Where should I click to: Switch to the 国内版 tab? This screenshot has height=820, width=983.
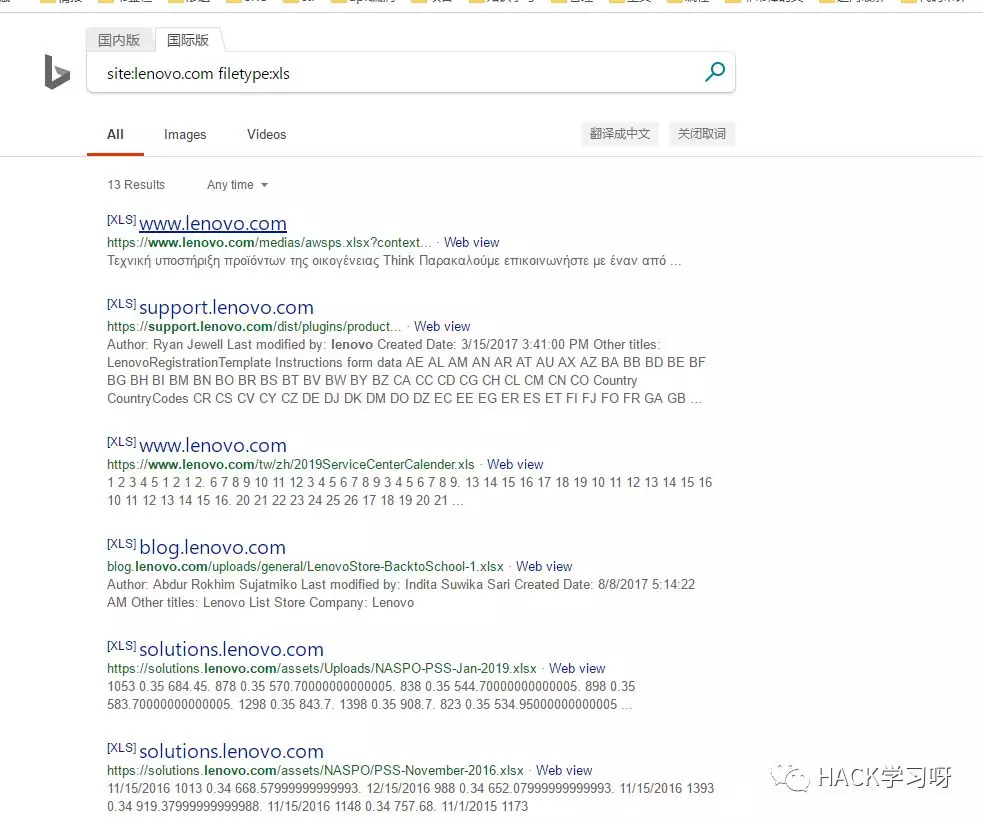[119, 40]
